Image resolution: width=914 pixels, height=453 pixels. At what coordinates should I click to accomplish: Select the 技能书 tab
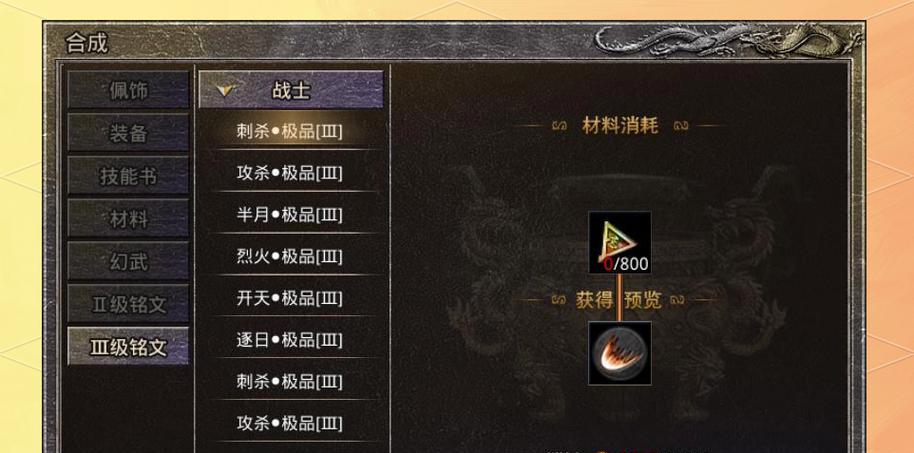[128, 175]
